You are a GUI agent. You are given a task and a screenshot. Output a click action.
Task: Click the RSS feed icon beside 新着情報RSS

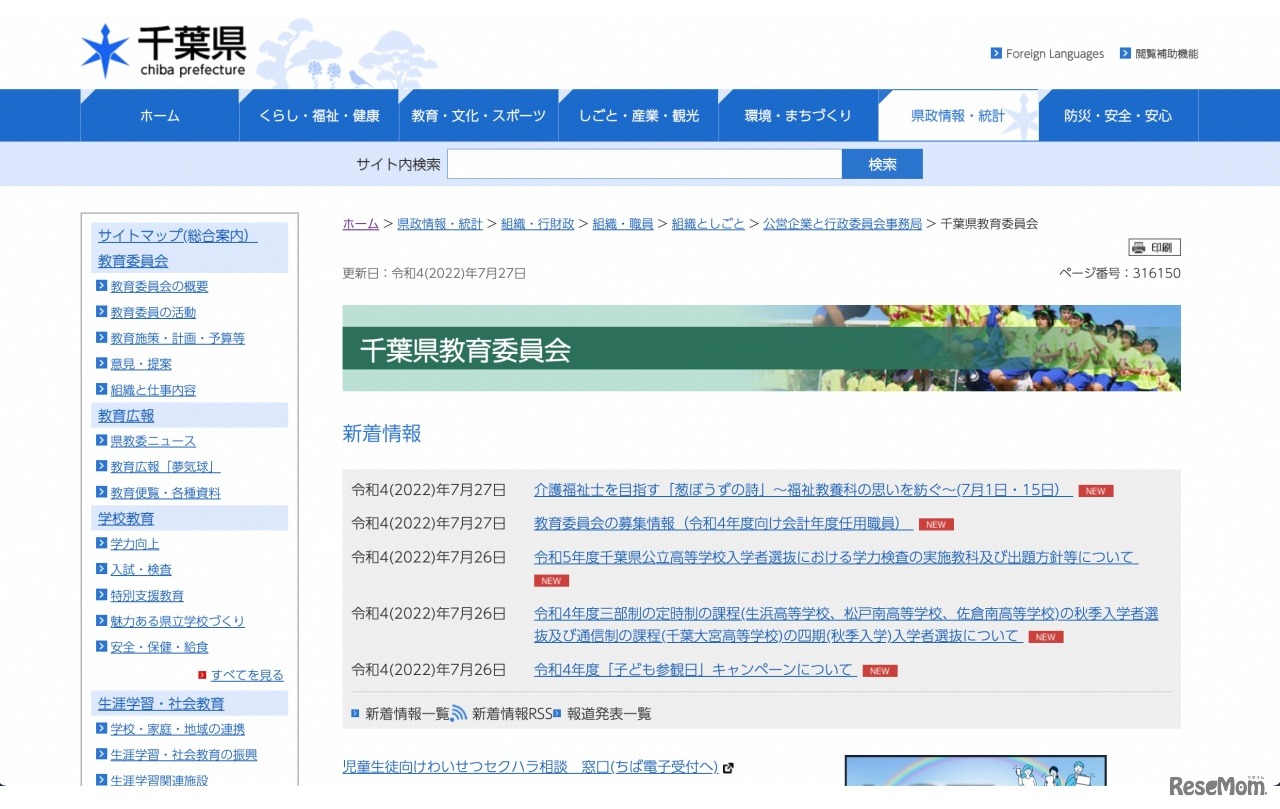[458, 713]
